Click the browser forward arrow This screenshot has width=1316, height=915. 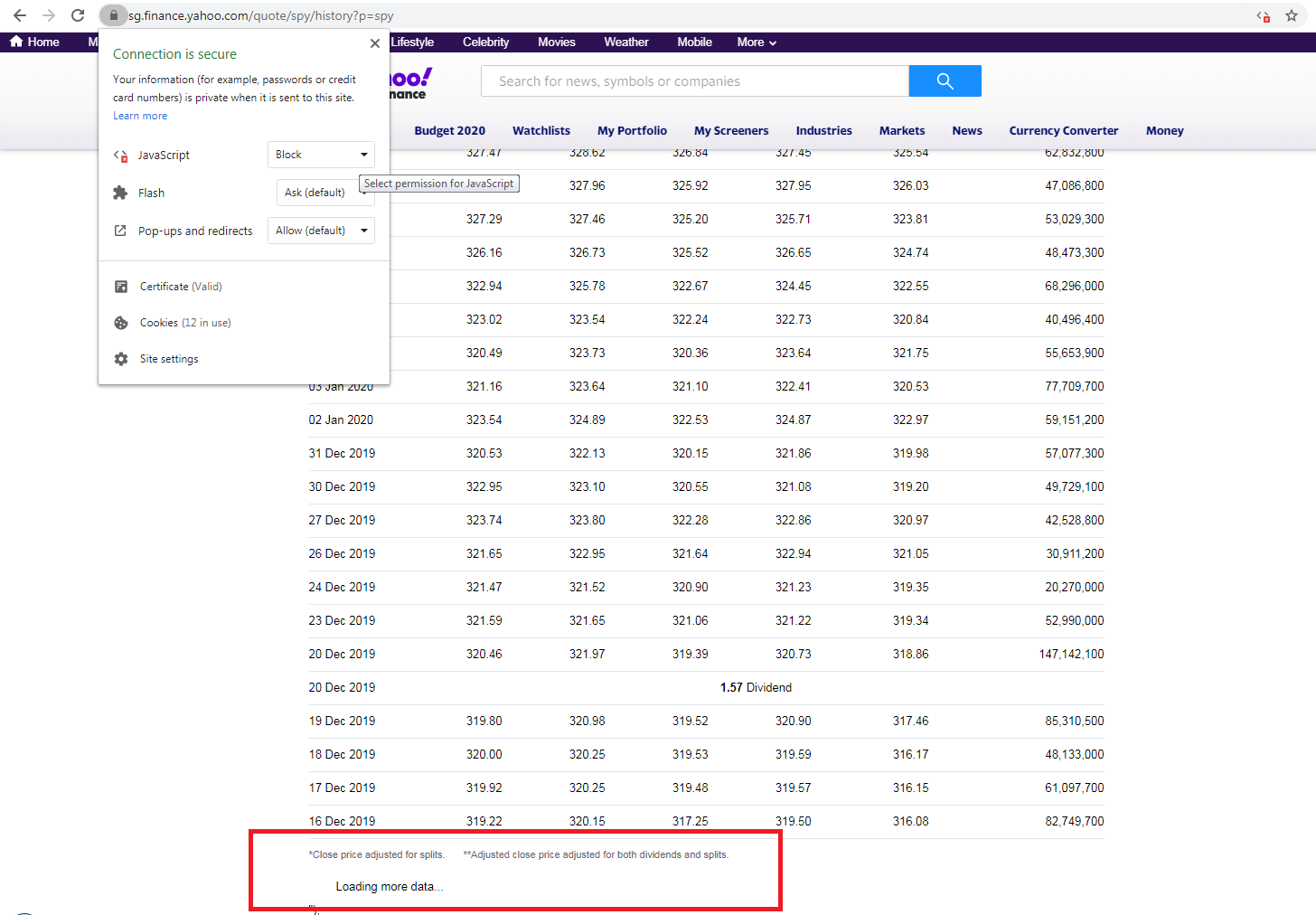coord(49,15)
